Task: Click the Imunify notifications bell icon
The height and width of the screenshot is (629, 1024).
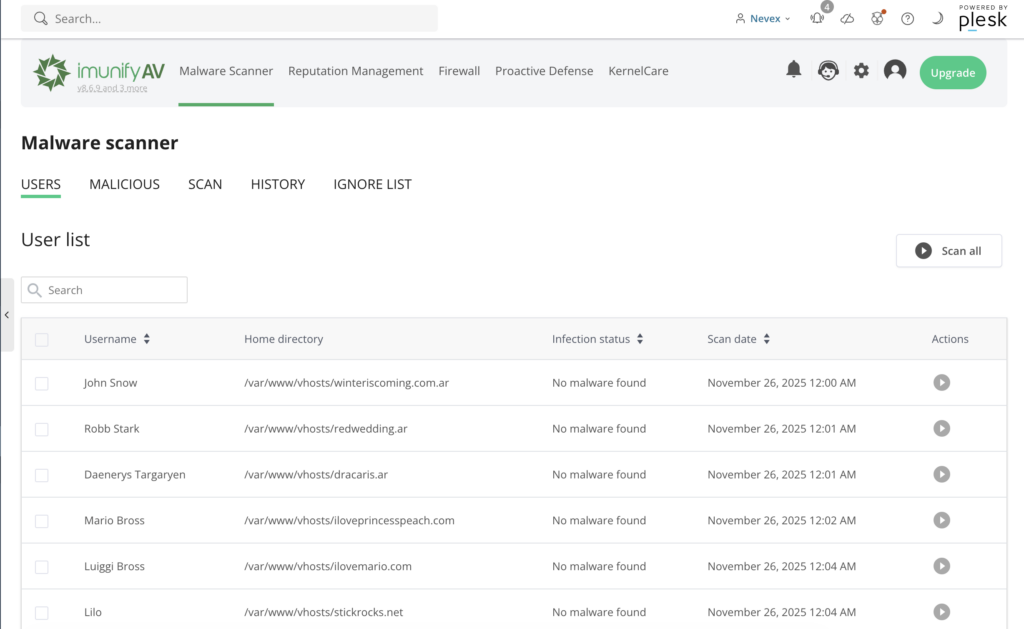Action: tap(793, 70)
